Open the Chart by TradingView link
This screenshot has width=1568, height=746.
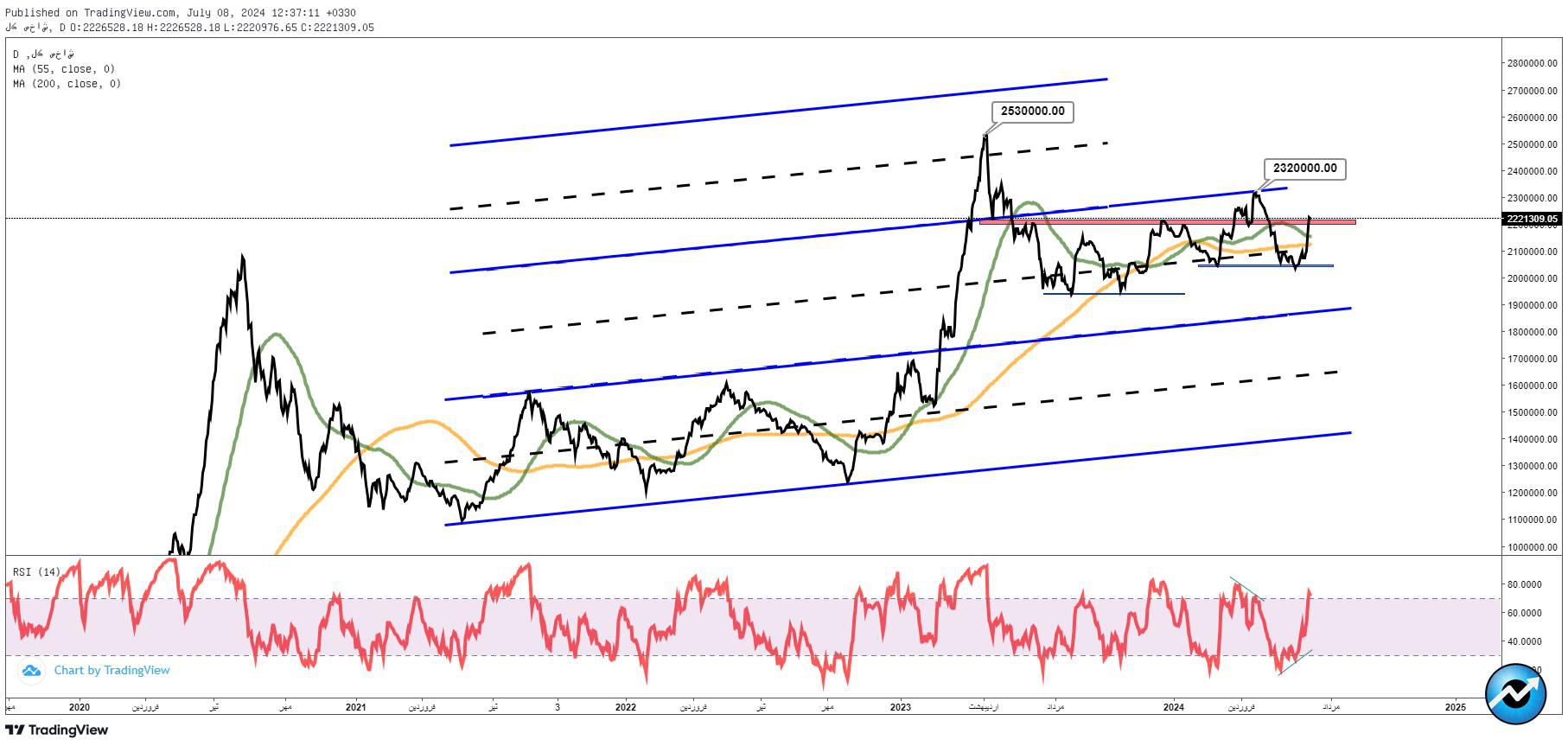(x=112, y=670)
